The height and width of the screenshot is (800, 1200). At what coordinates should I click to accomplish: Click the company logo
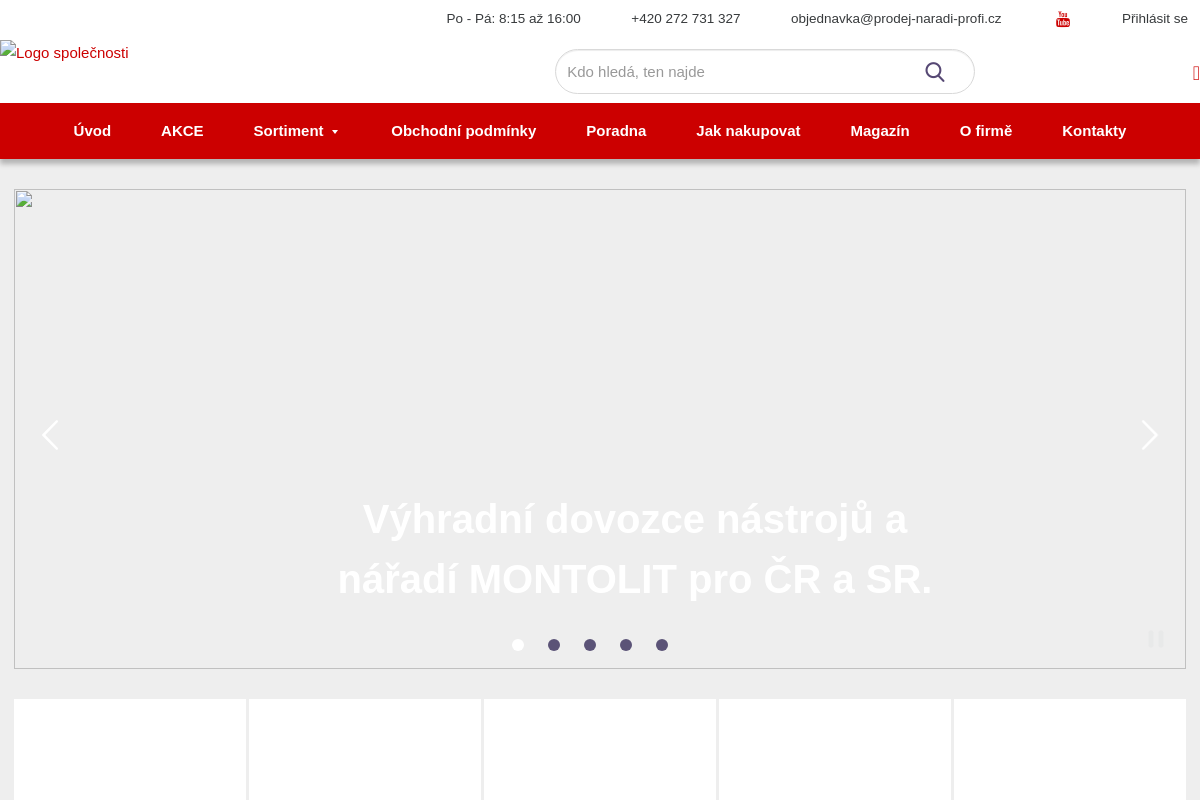(64, 53)
